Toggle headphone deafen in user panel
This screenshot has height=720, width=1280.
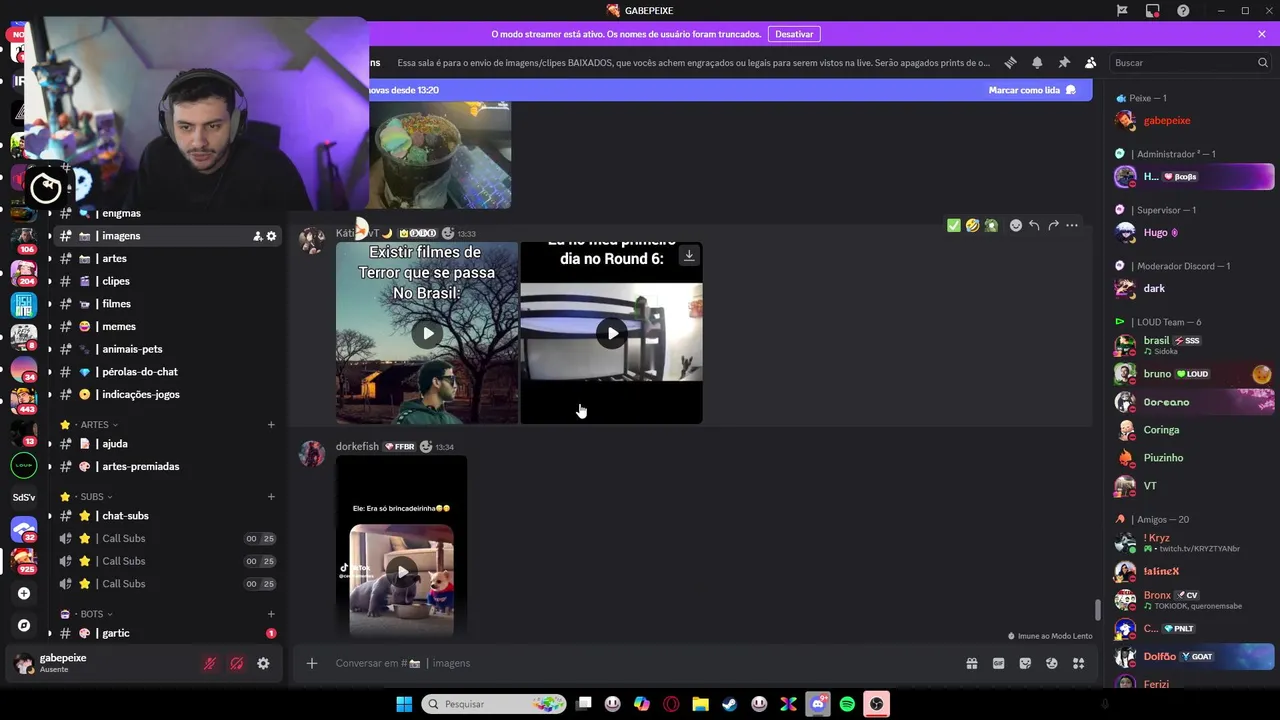pyautogui.click(x=236, y=663)
